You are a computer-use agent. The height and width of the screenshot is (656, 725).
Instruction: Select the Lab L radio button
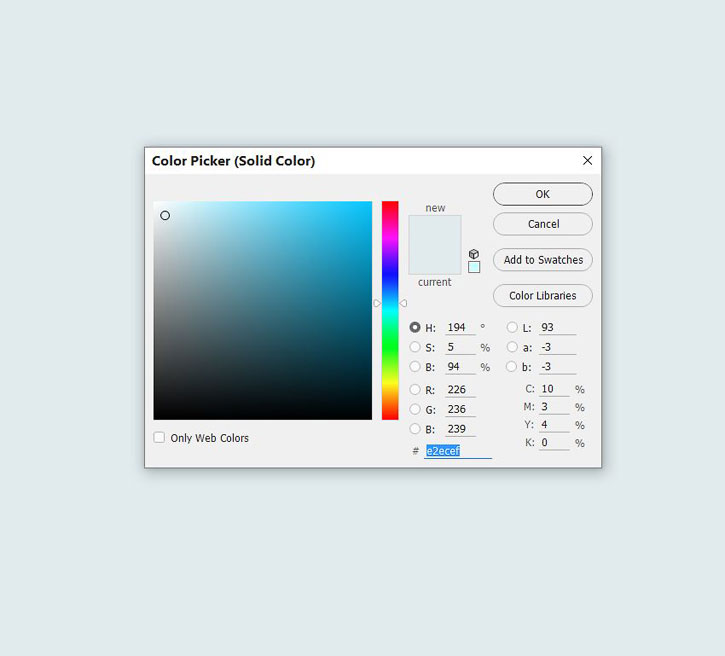coord(512,327)
